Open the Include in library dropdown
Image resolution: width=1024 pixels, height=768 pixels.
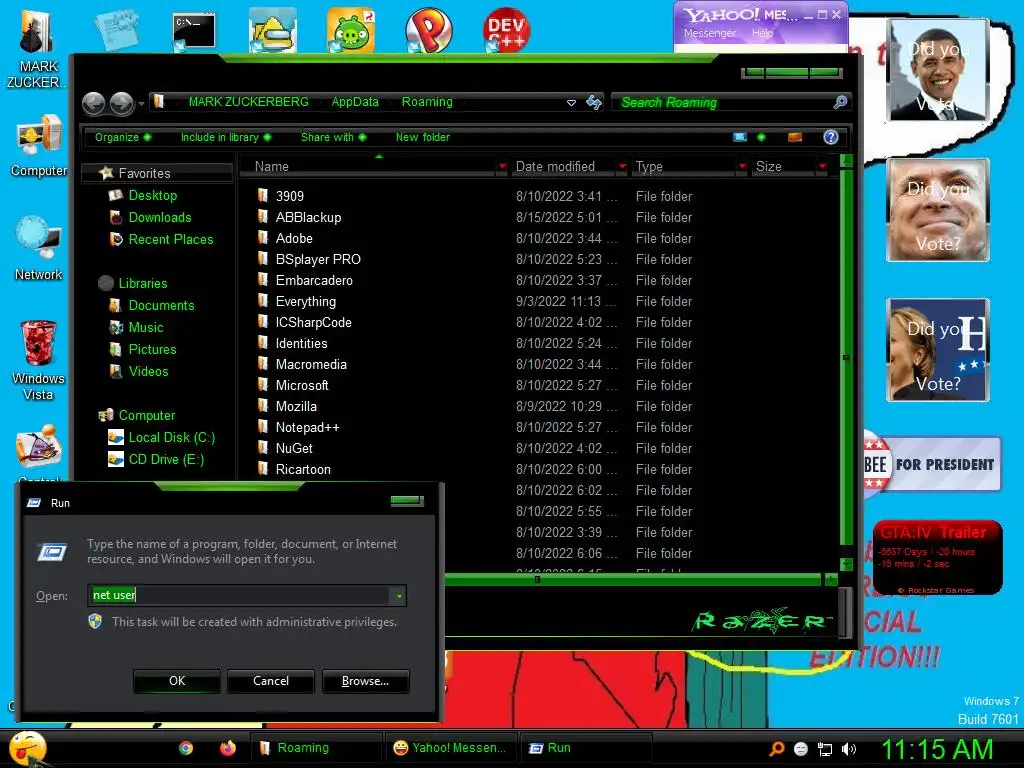[x=226, y=137]
